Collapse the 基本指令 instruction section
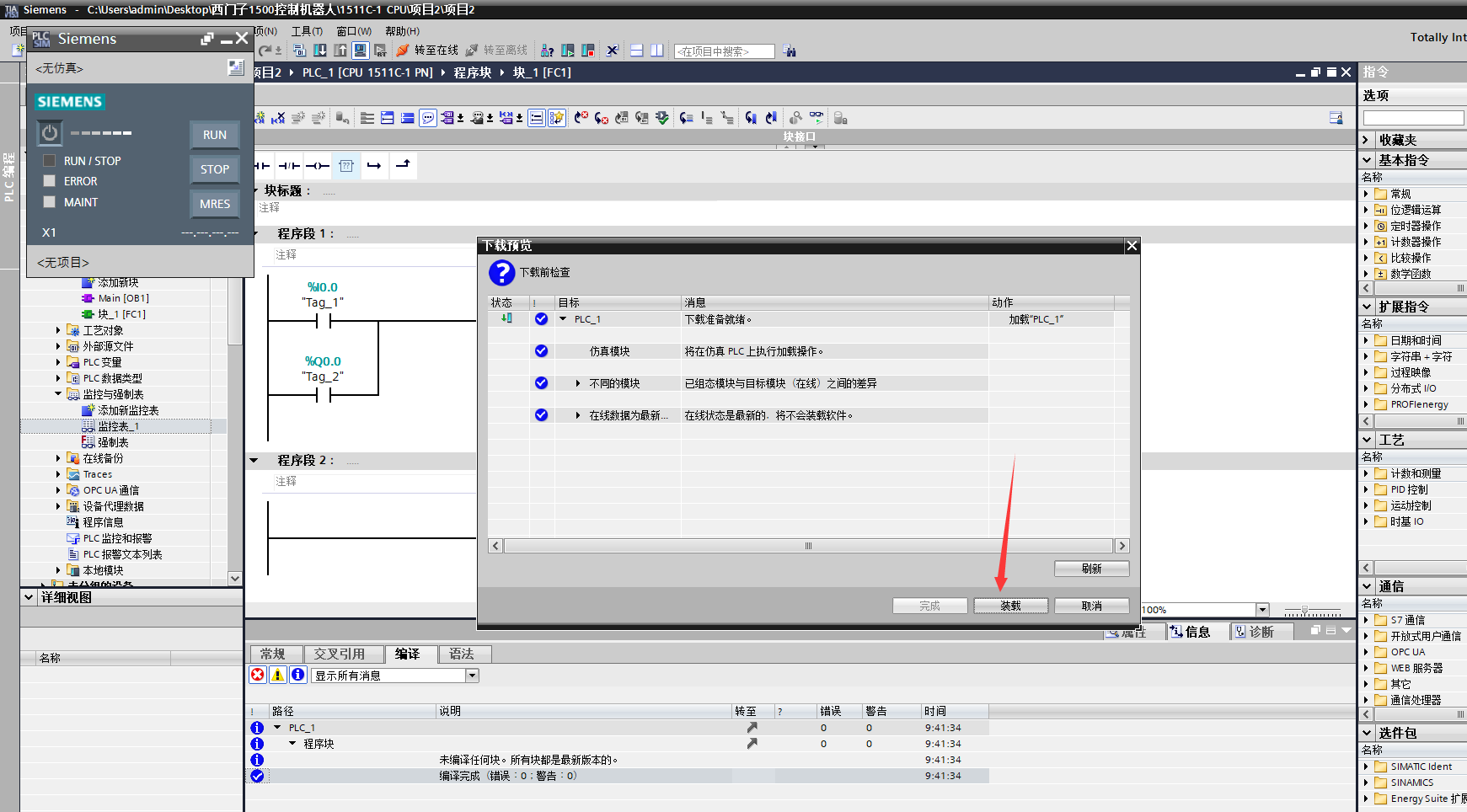 point(1368,159)
